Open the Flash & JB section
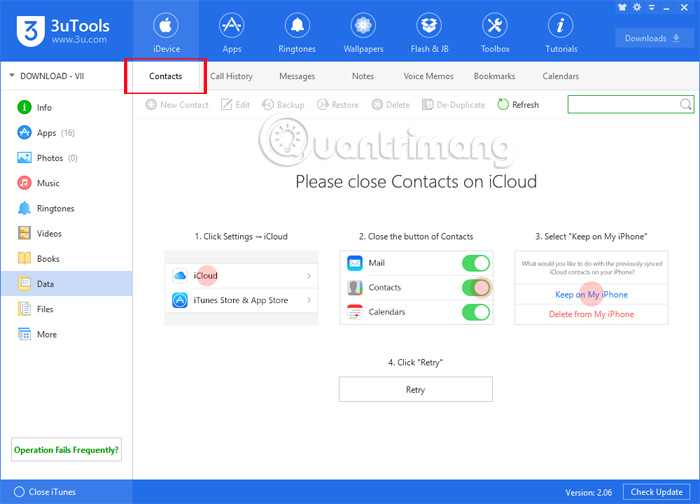The height and width of the screenshot is (504, 700). click(x=429, y=31)
